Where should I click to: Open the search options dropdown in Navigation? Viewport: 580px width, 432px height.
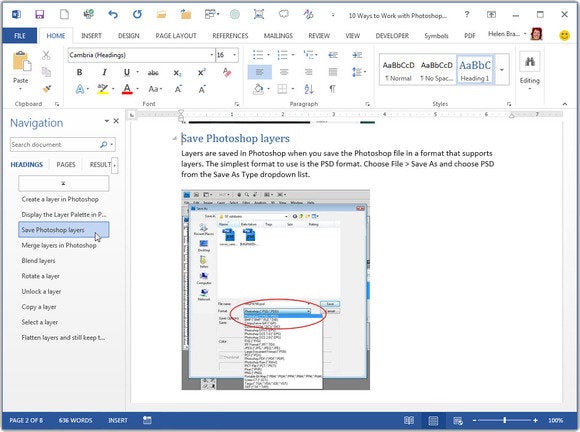(x=112, y=145)
